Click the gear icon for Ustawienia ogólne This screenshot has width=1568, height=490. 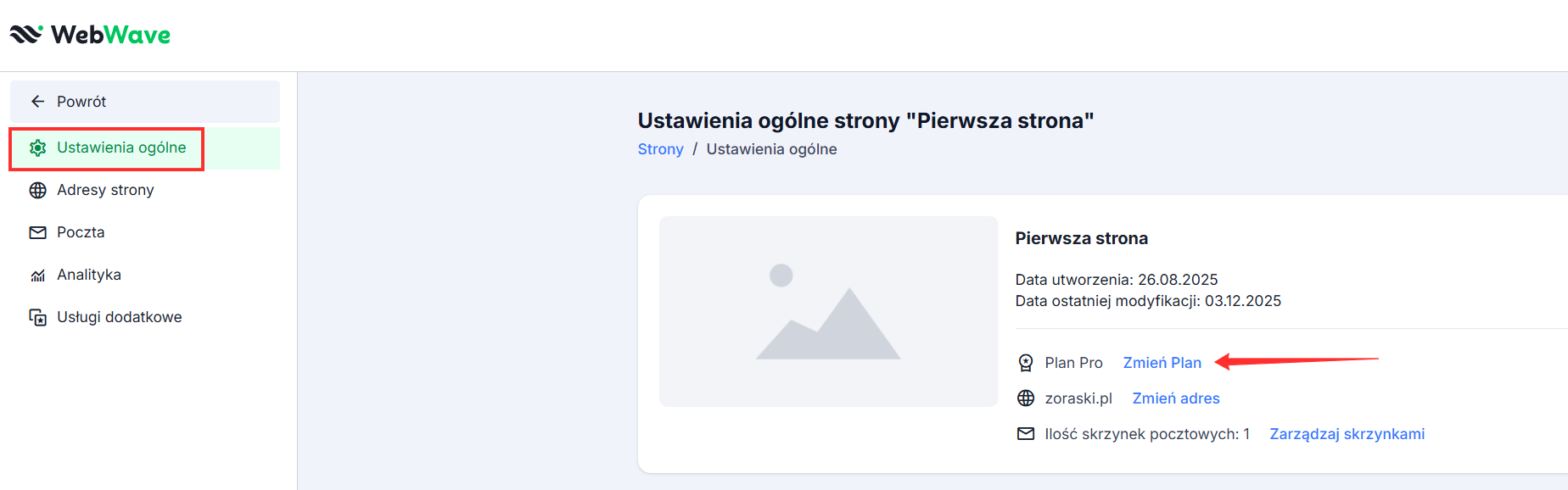[x=38, y=148]
